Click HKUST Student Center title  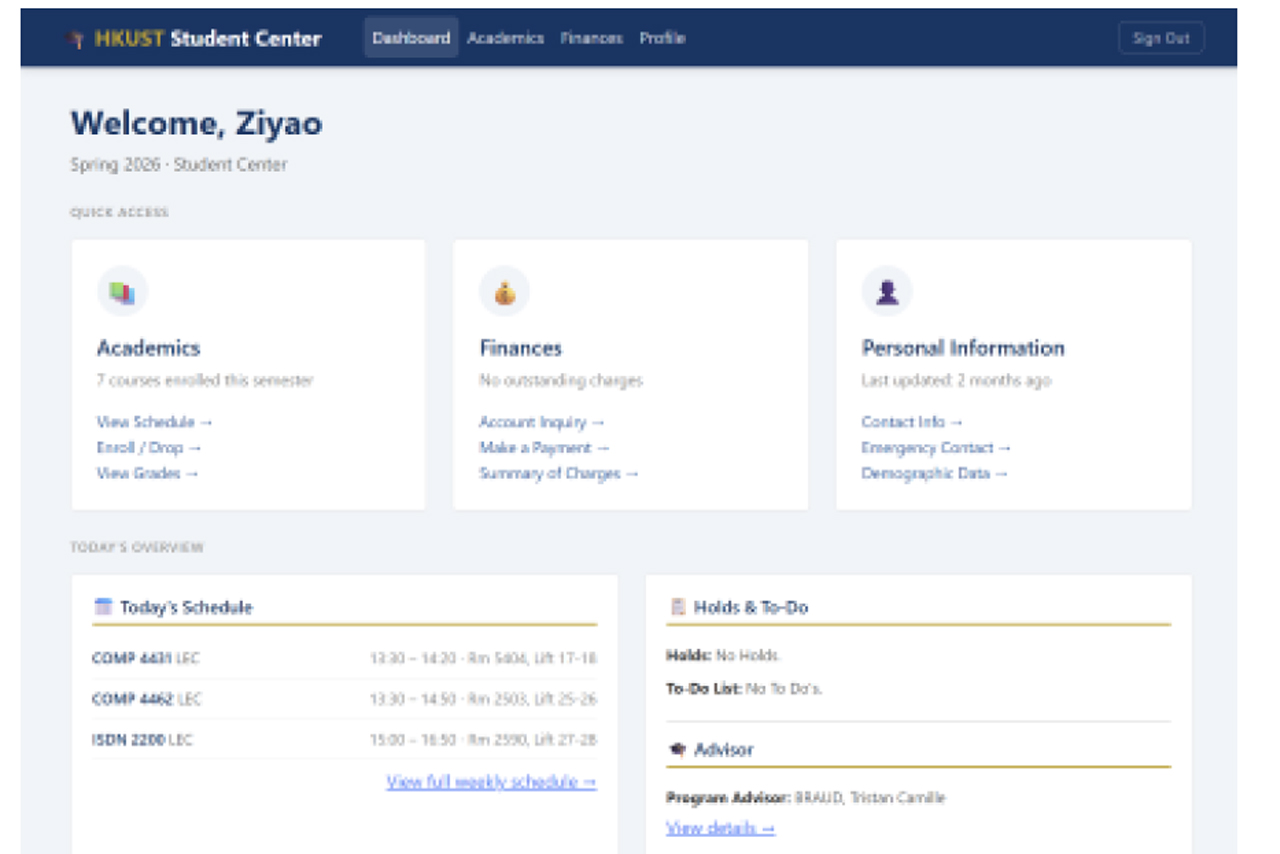point(208,39)
